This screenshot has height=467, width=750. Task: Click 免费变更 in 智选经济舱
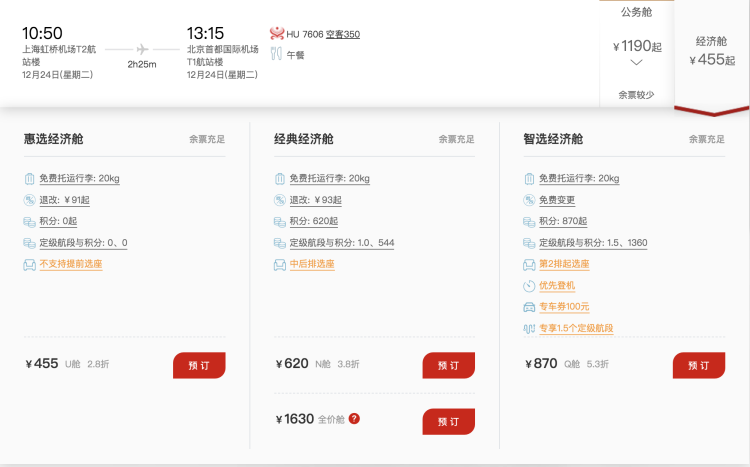click(x=559, y=200)
